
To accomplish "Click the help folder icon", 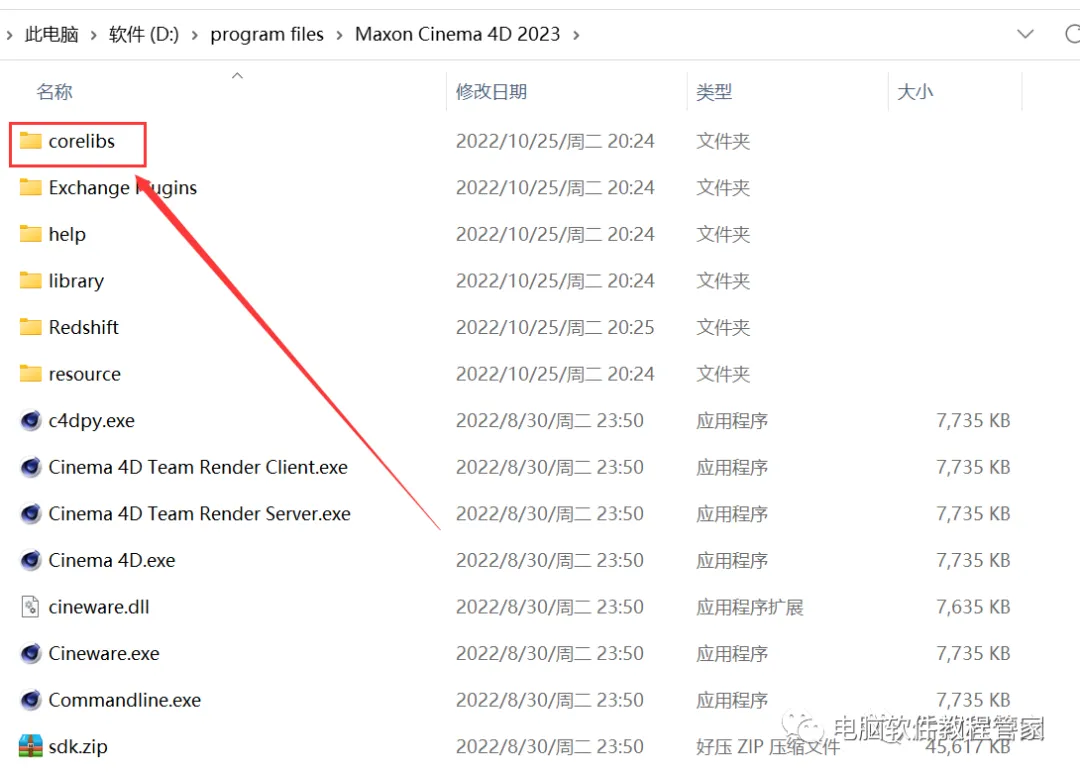I will (30, 234).
